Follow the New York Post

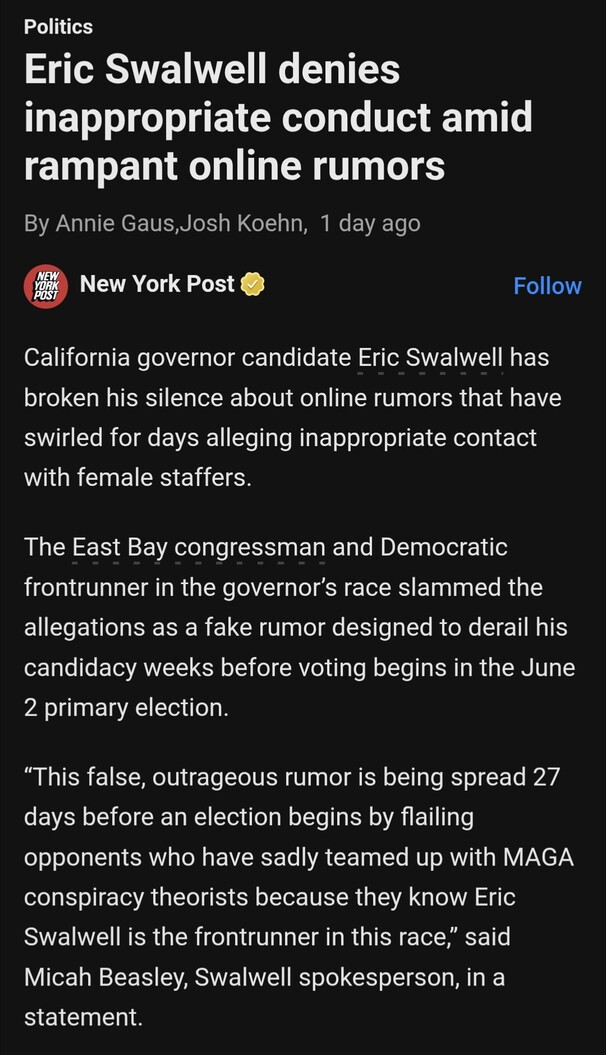coord(547,286)
